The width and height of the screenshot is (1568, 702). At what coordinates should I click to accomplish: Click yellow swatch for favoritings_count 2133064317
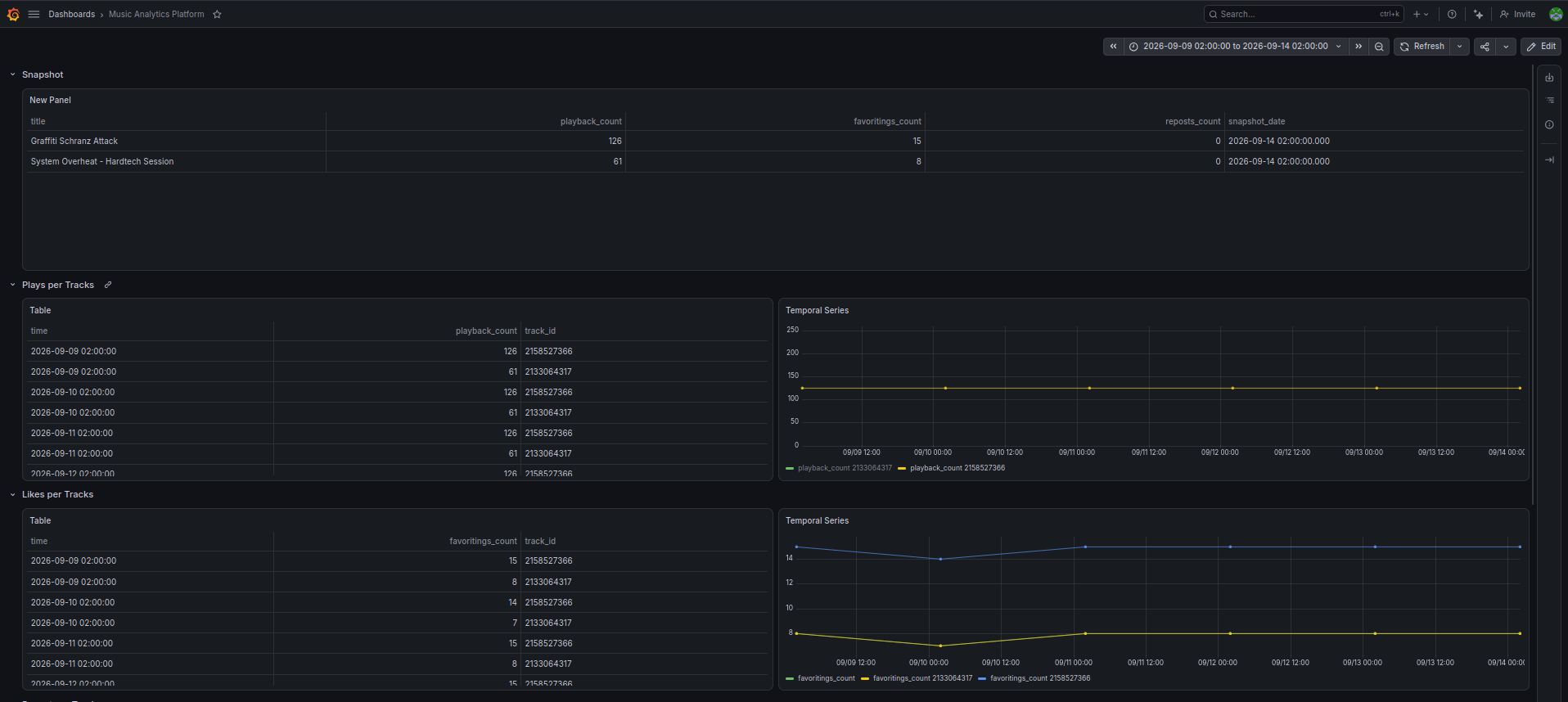coord(865,679)
